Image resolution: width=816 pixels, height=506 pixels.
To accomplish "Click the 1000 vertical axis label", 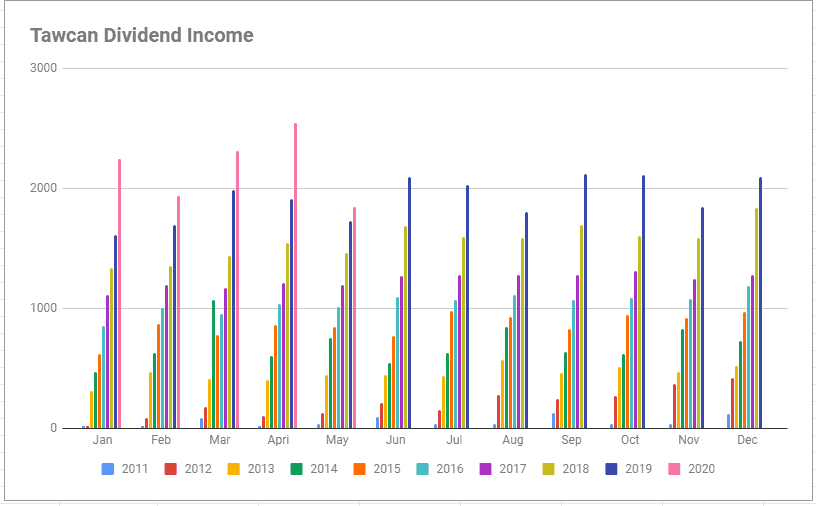I will coord(44,308).
